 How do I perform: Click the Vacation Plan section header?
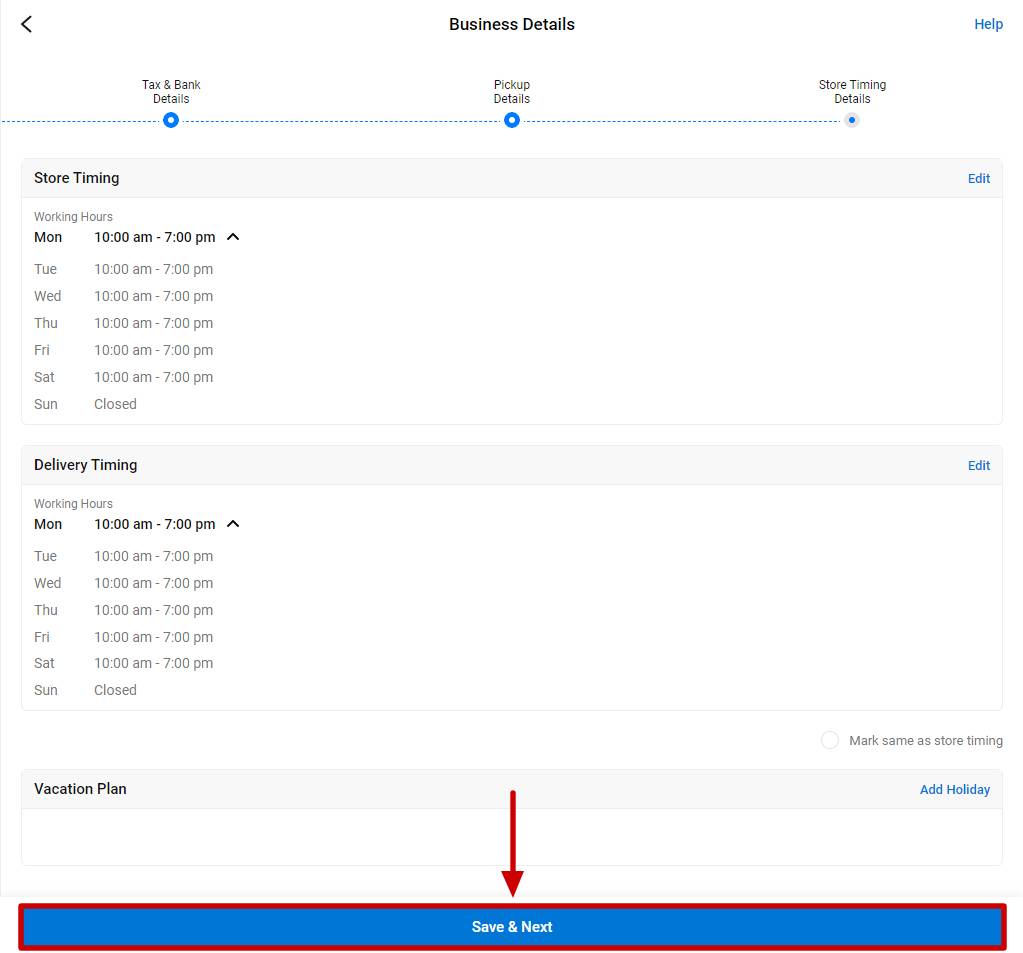pos(80,789)
